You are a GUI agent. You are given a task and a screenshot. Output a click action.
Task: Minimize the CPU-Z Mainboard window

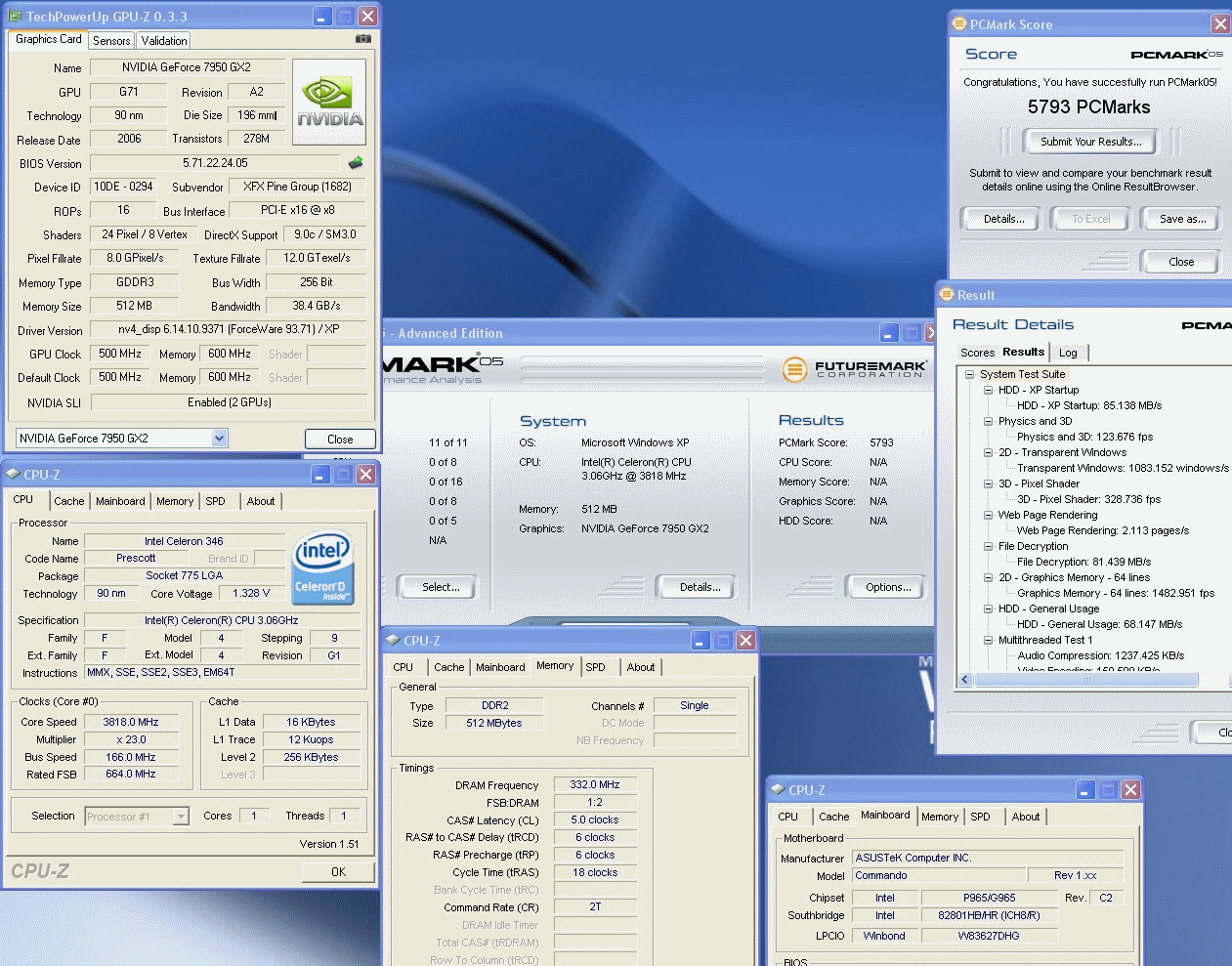tap(1085, 789)
